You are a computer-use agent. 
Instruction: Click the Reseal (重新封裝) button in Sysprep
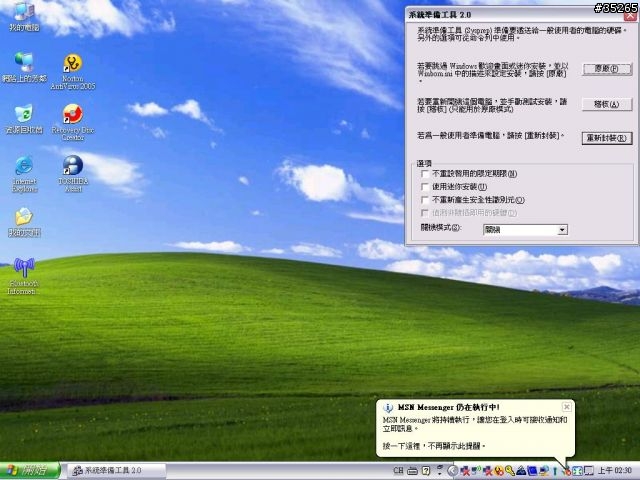coord(607,138)
